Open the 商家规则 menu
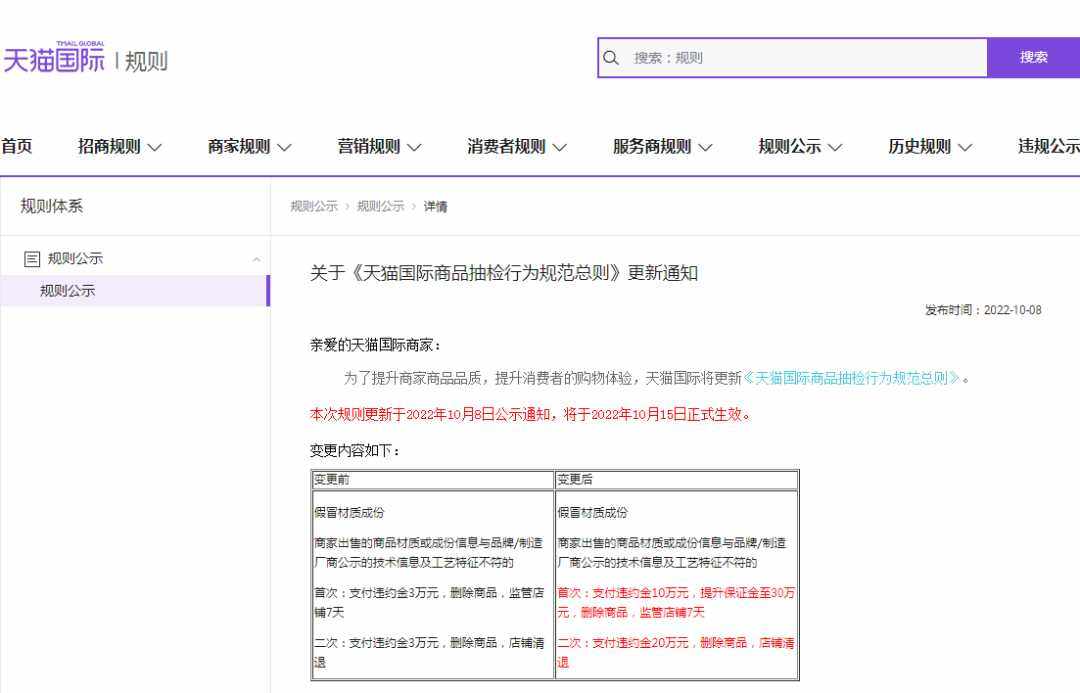1080x693 pixels. (x=239, y=146)
